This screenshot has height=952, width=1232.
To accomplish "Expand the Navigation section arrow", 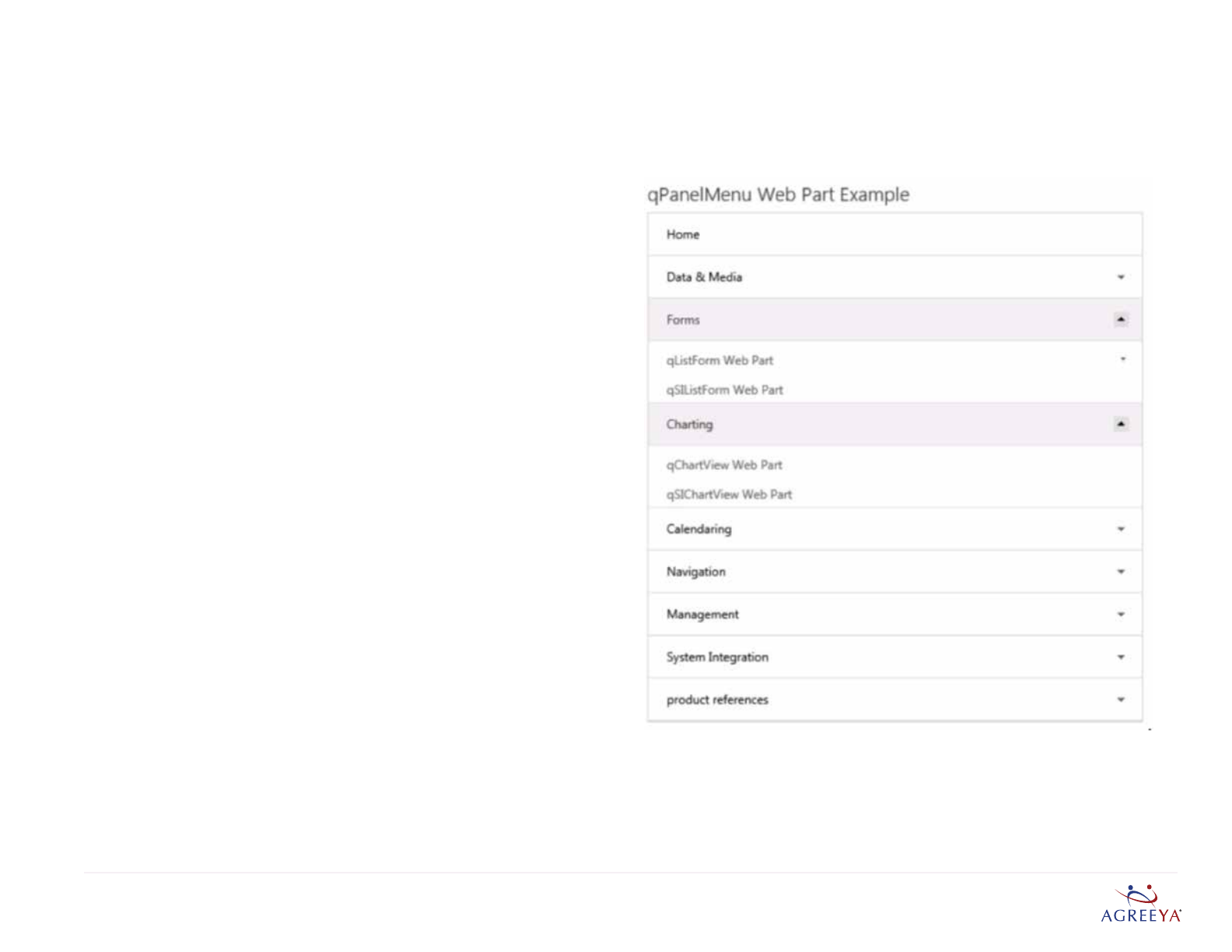I will 1121,572.
